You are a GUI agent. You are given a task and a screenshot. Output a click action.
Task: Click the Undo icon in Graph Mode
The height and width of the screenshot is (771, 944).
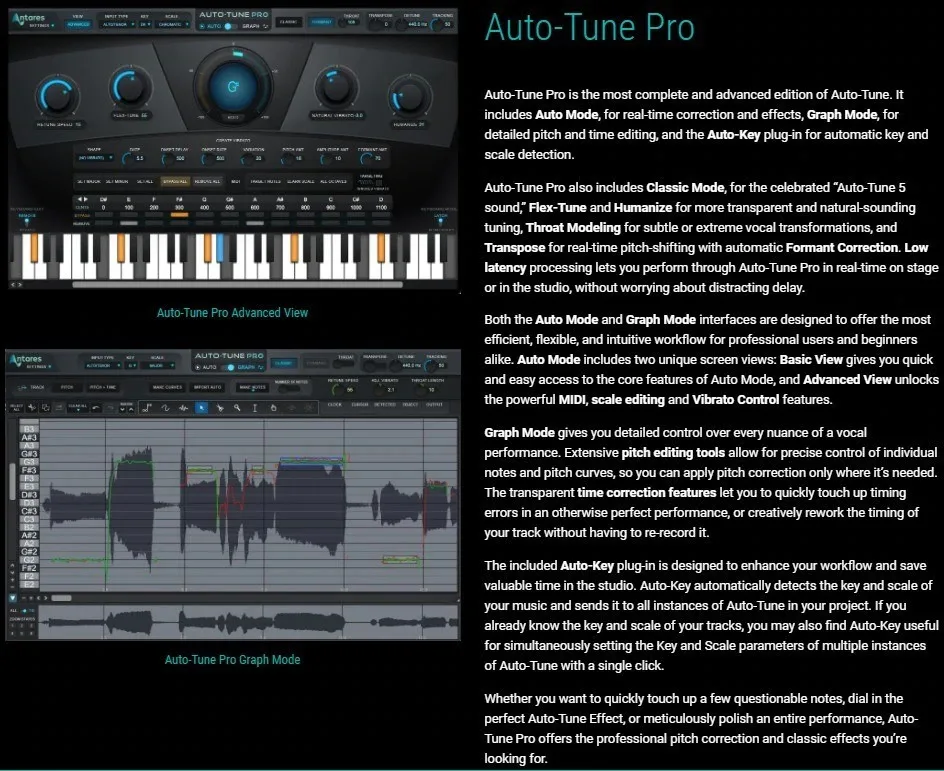click(96, 406)
